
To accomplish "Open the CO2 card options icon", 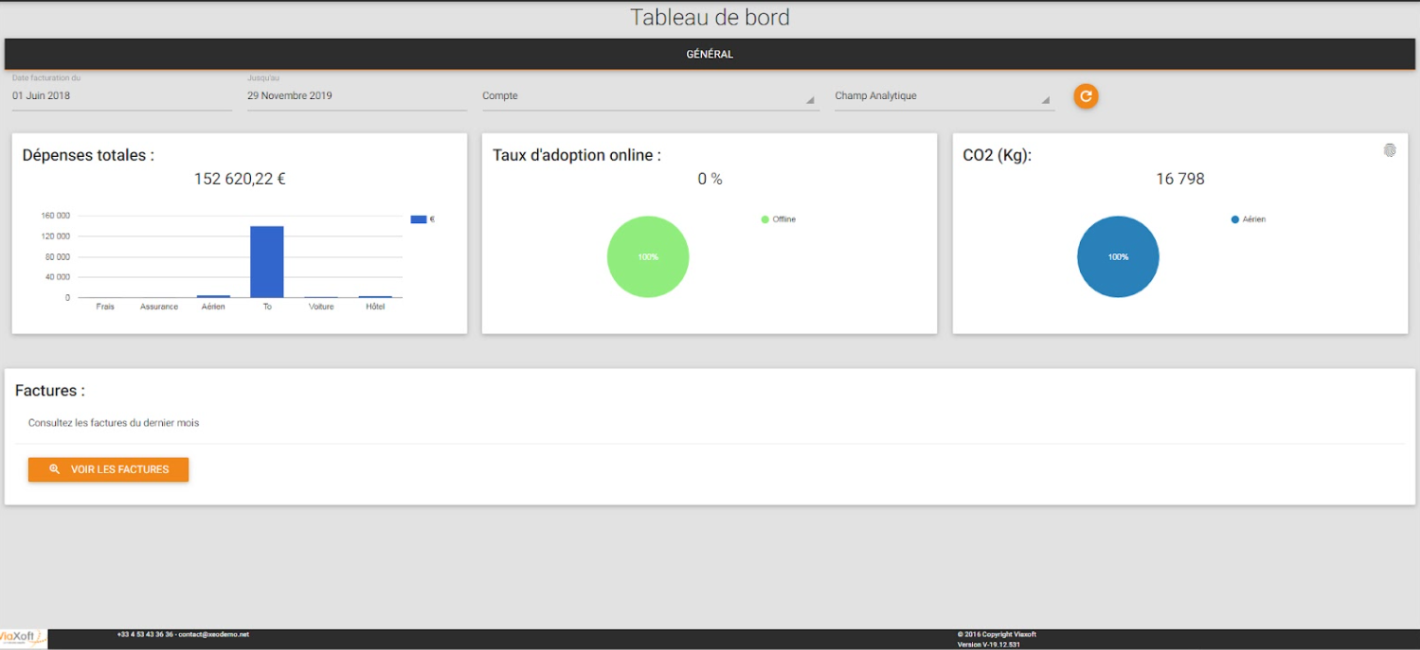I will [x=1389, y=150].
